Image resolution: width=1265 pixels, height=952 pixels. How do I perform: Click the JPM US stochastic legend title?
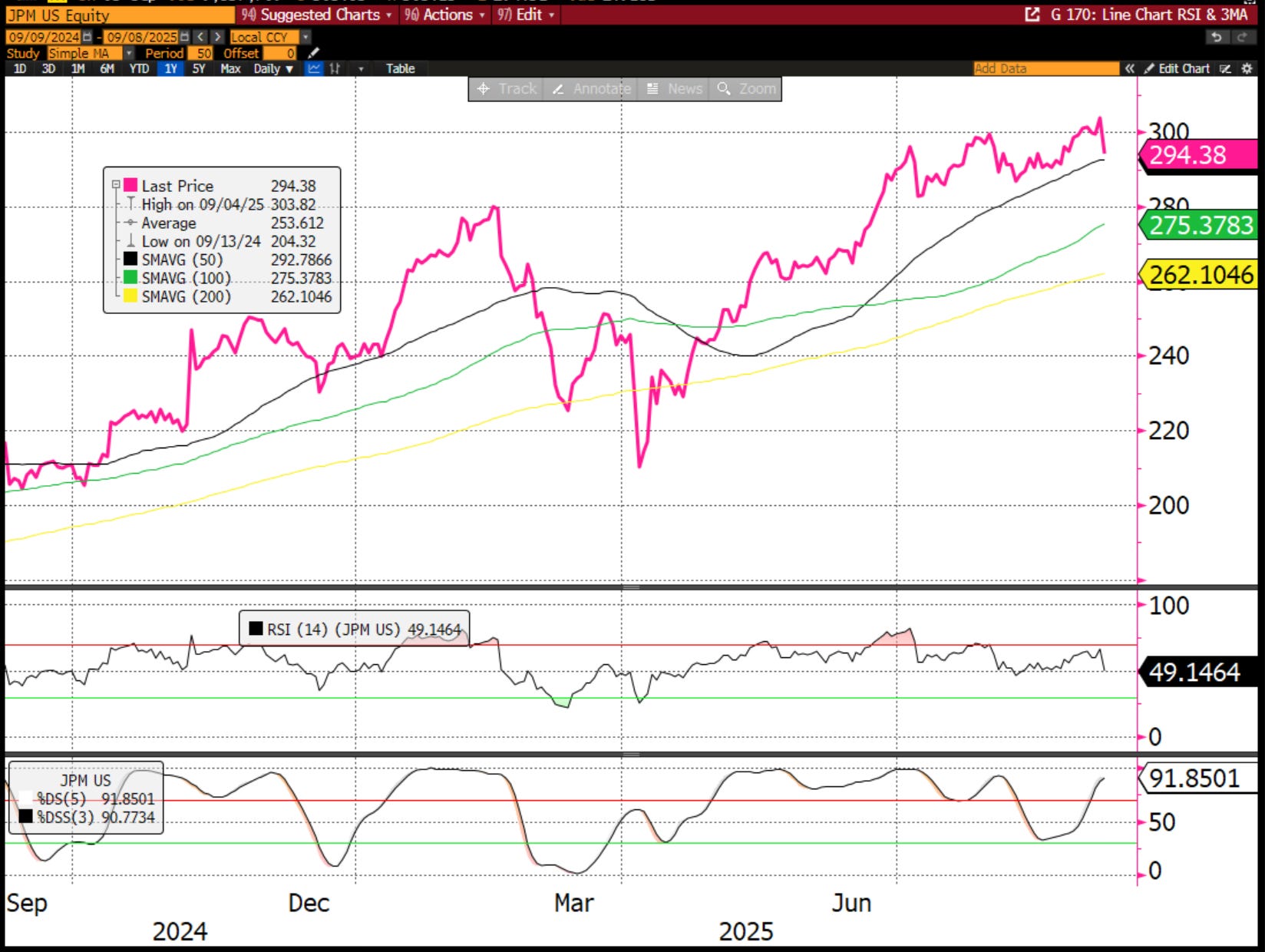point(86,780)
